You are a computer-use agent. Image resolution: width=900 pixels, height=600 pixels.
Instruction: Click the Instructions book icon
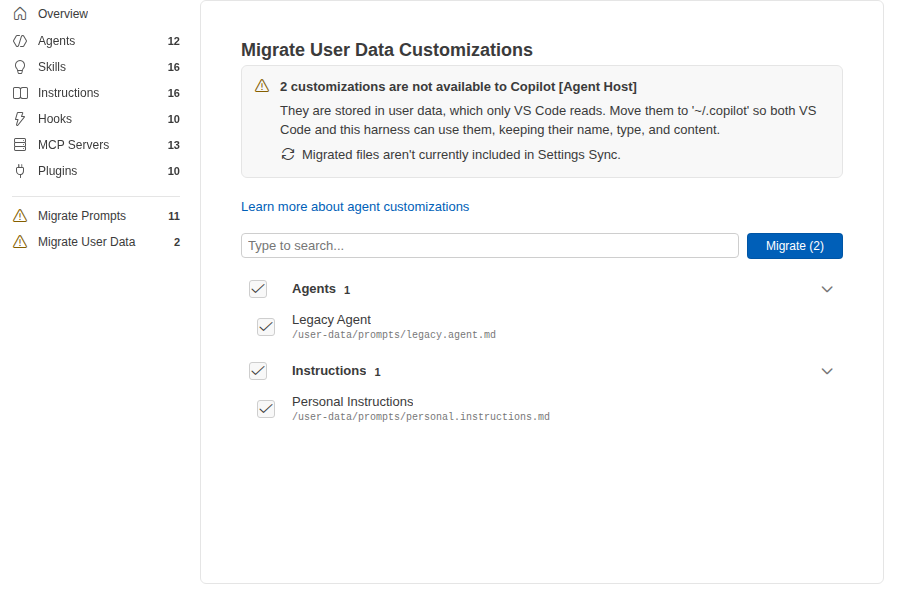[20, 93]
